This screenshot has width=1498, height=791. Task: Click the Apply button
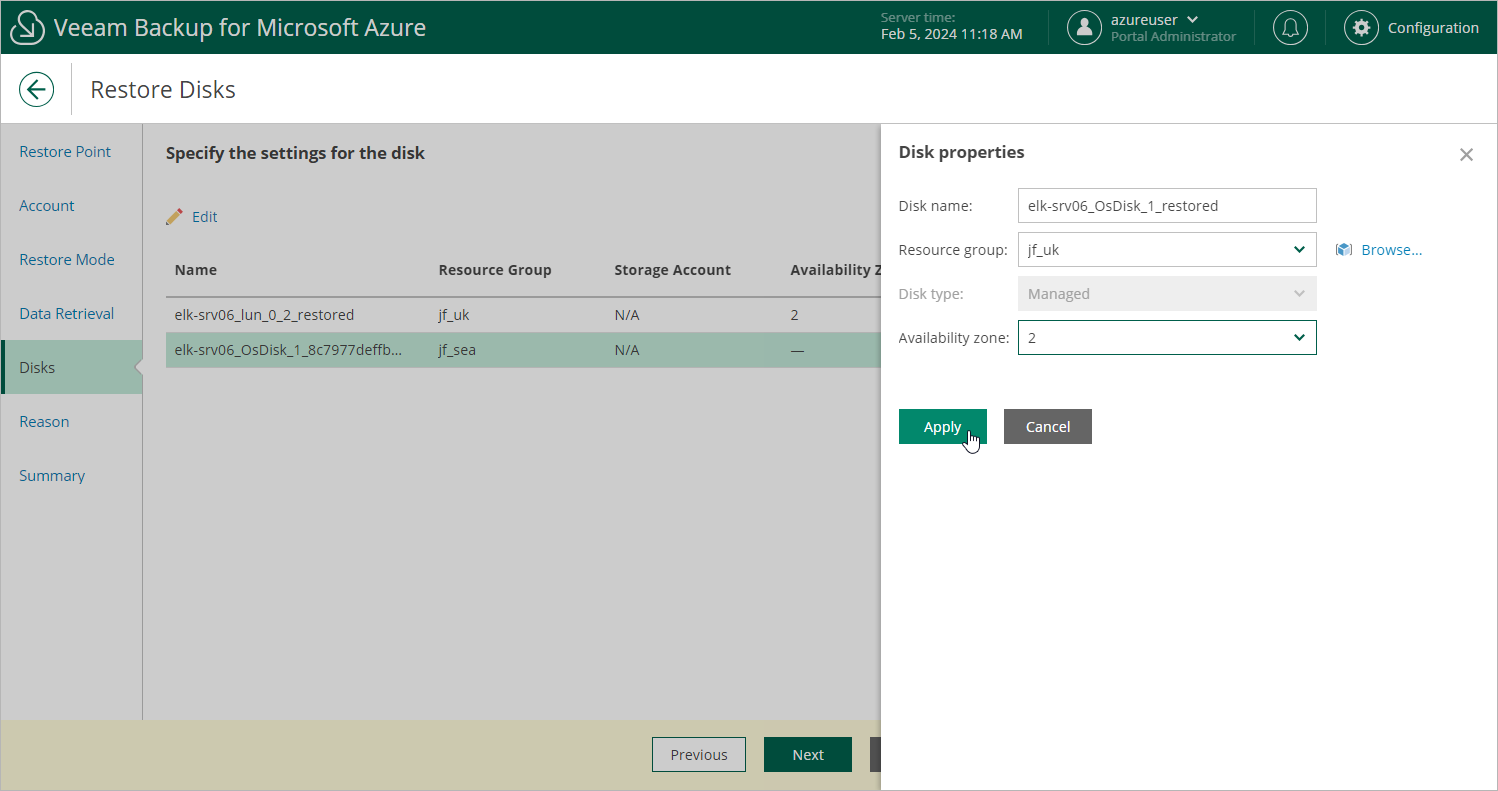(942, 426)
